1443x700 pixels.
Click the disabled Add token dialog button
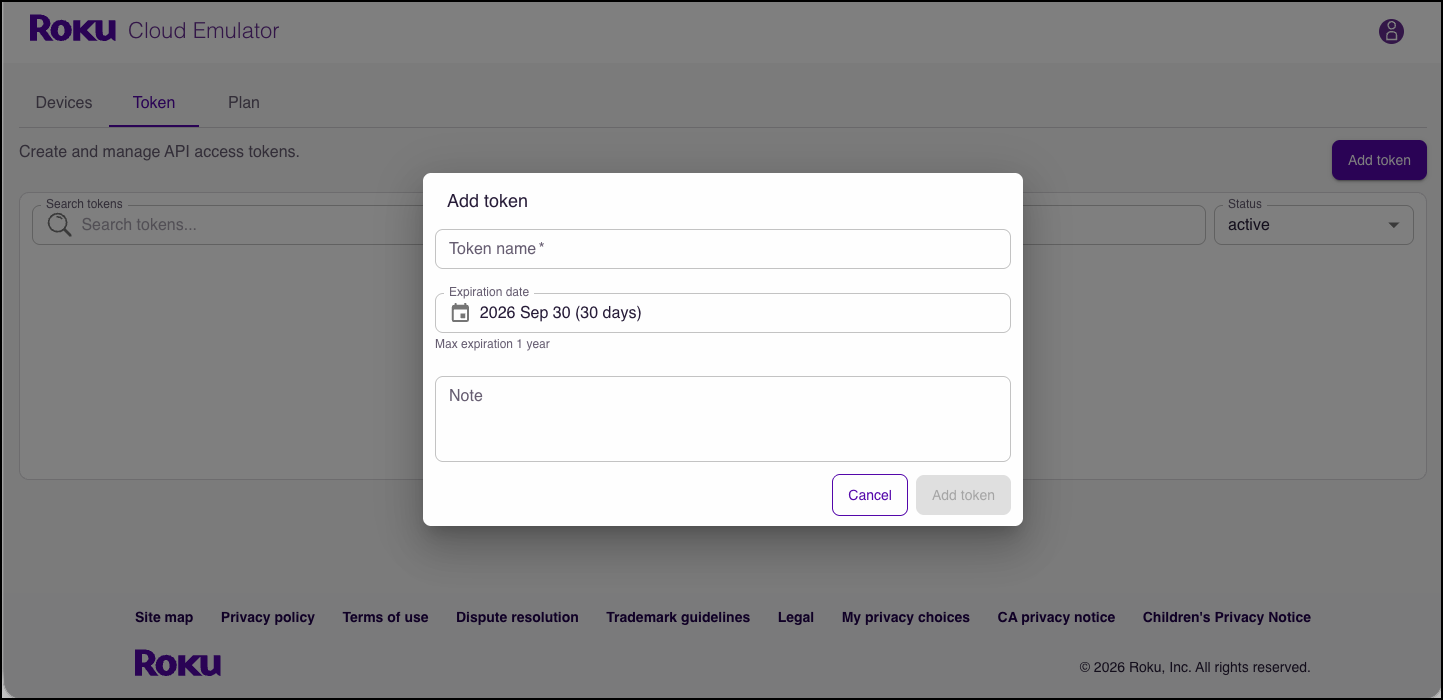(963, 495)
